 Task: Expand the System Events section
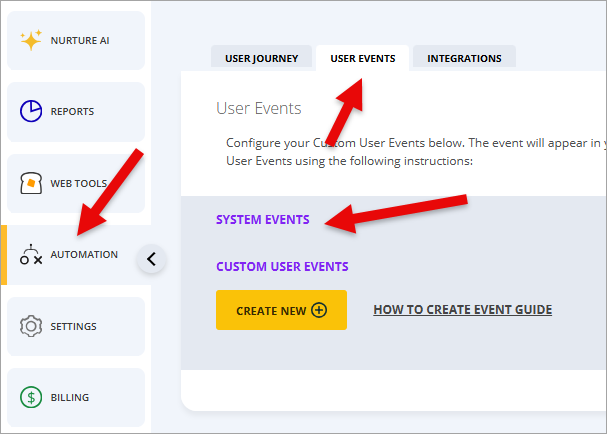point(262,220)
